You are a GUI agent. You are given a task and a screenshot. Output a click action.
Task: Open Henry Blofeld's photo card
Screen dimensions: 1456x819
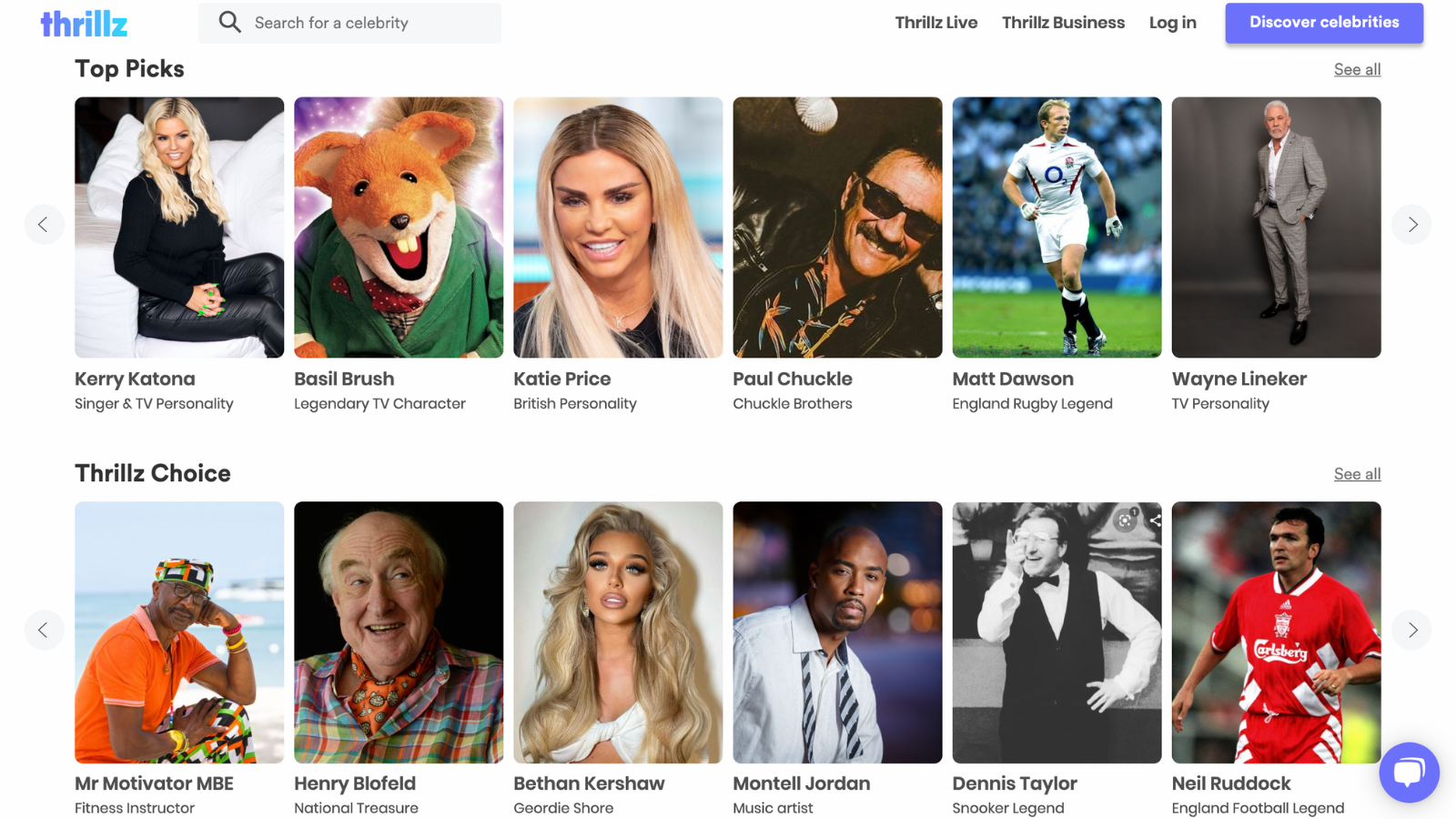point(399,632)
